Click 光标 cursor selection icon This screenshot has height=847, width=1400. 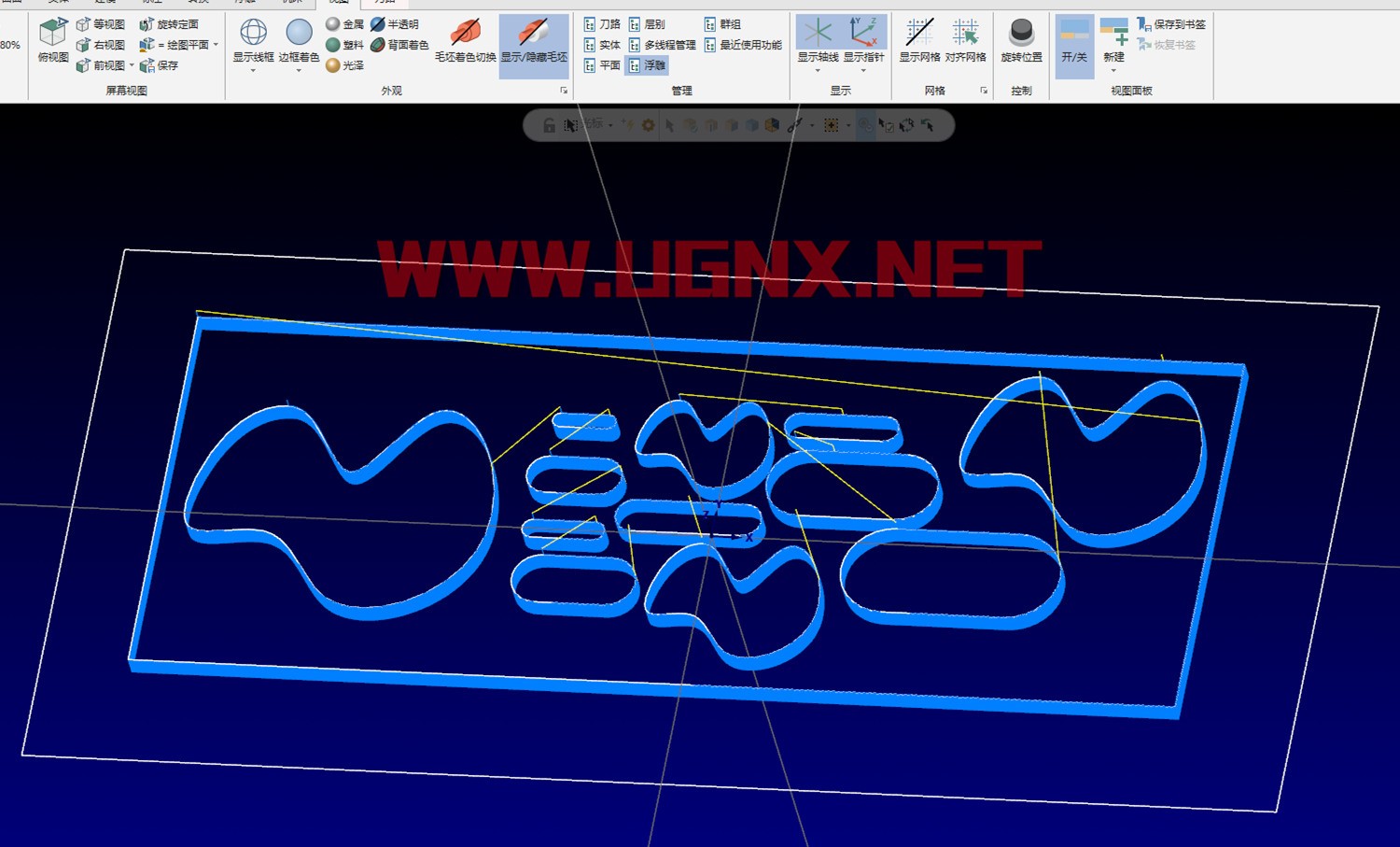(570, 125)
